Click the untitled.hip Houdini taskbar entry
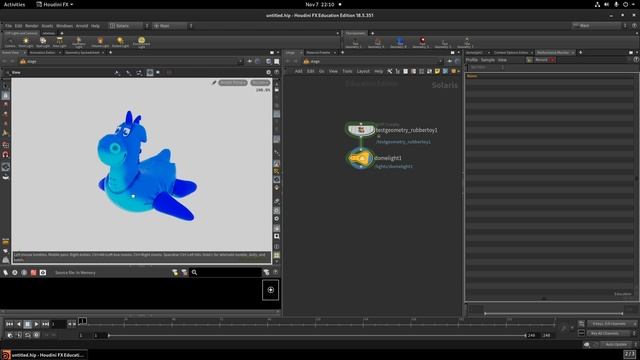 (x=44, y=355)
